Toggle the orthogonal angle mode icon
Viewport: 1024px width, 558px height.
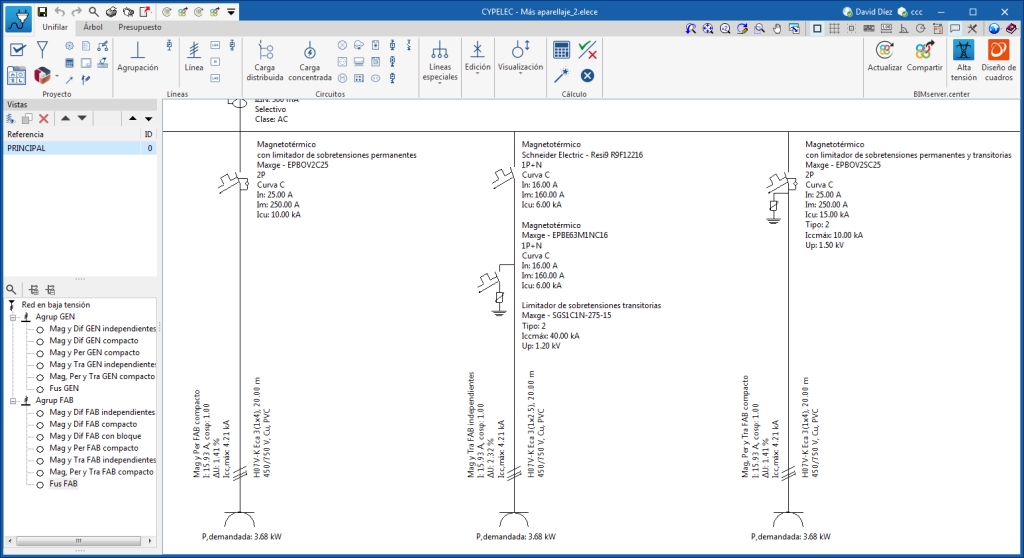903,29
